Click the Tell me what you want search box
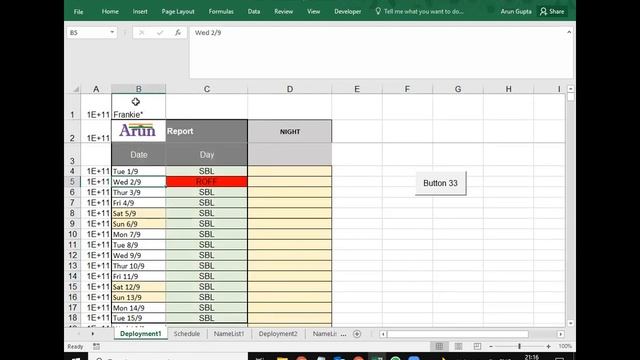Image resolution: width=640 pixels, height=360 pixels. tap(420, 11)
